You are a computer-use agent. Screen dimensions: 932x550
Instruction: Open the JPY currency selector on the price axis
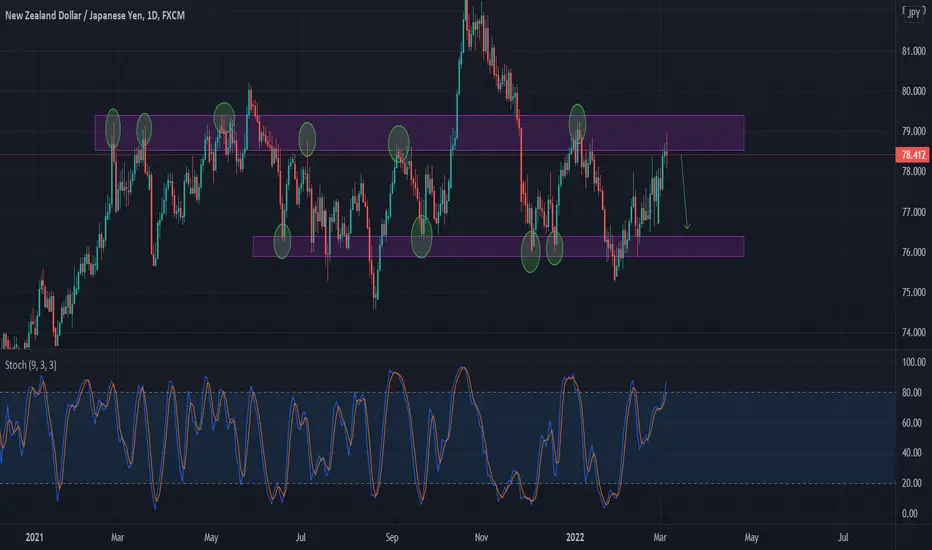(x=914, y=14)
